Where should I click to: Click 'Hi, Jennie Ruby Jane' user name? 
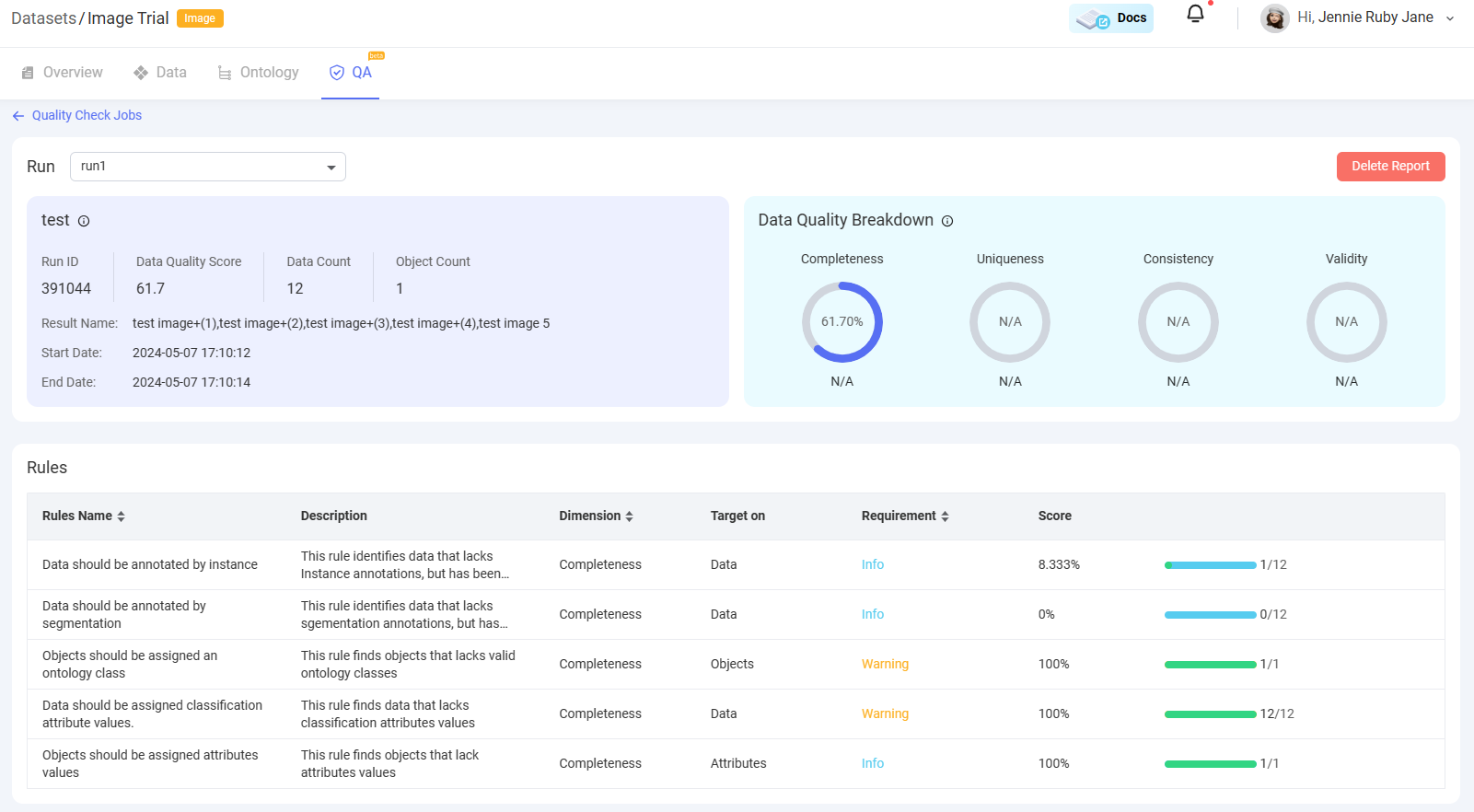(1365, 17)
